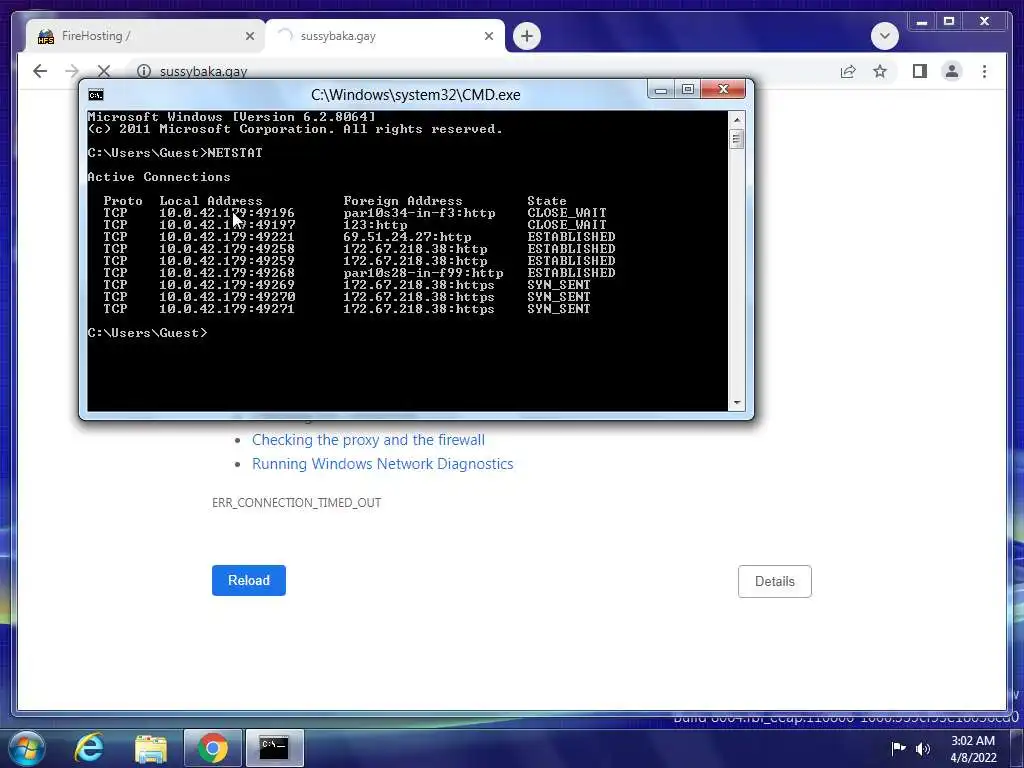This screenshot has width=1024, height=768.
Task: Open Action Center flag icon
Action: (899, 748)
